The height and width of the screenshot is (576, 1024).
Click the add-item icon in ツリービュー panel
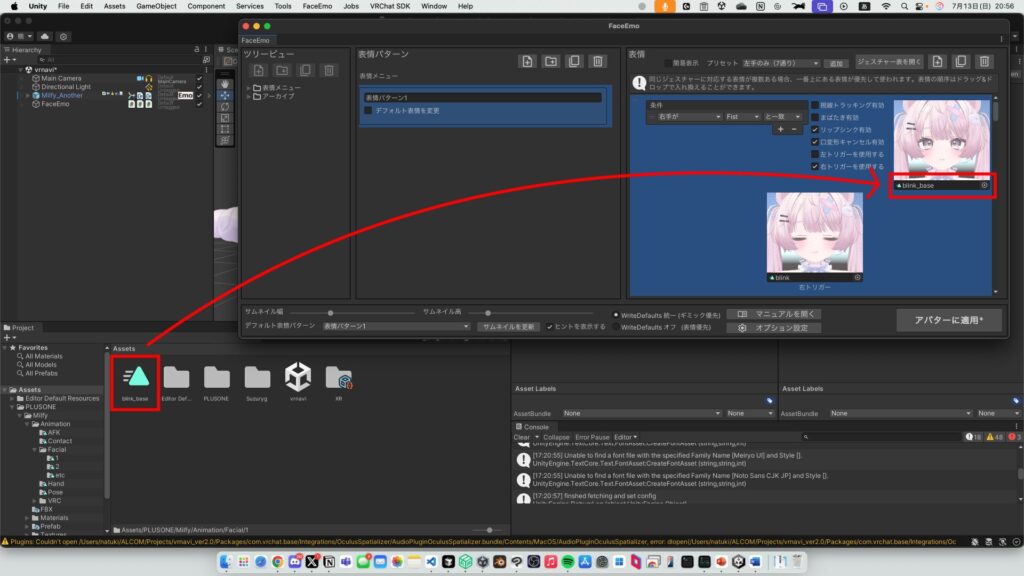[258, 70]
